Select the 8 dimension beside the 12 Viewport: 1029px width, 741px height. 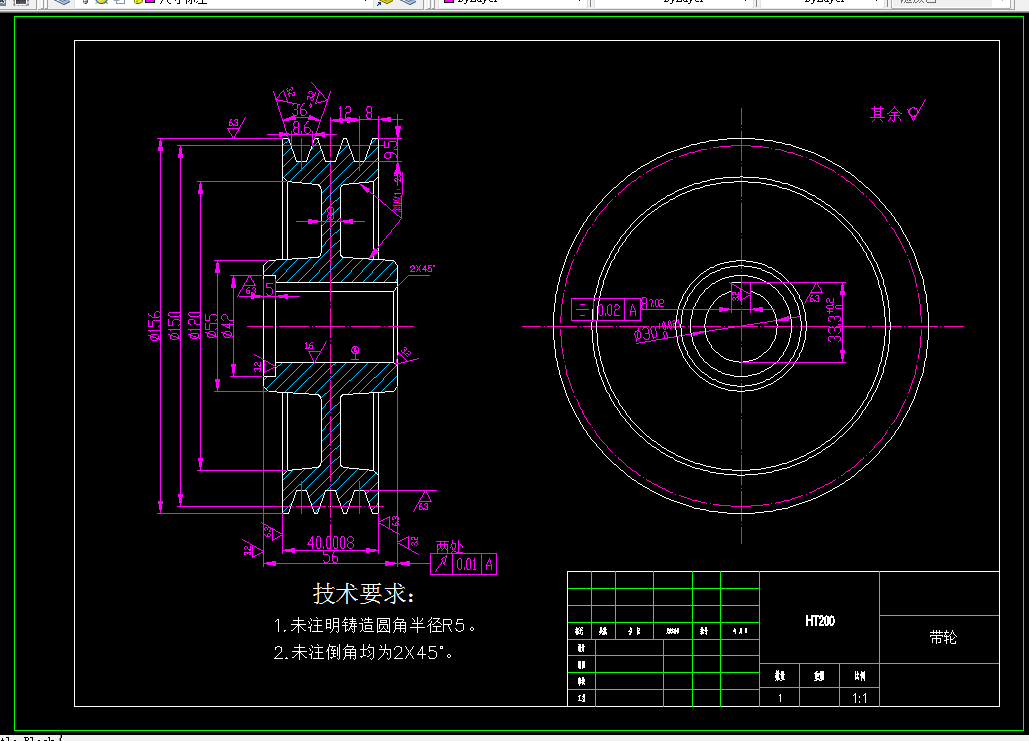coord(369,112)
